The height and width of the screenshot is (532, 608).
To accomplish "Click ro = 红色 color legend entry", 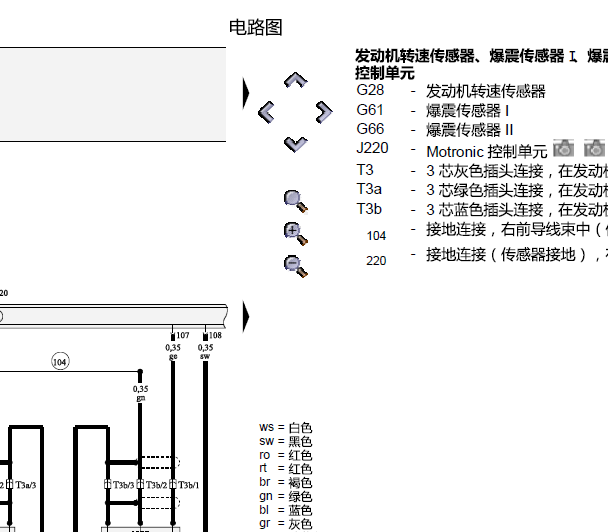I will point(286,455).
